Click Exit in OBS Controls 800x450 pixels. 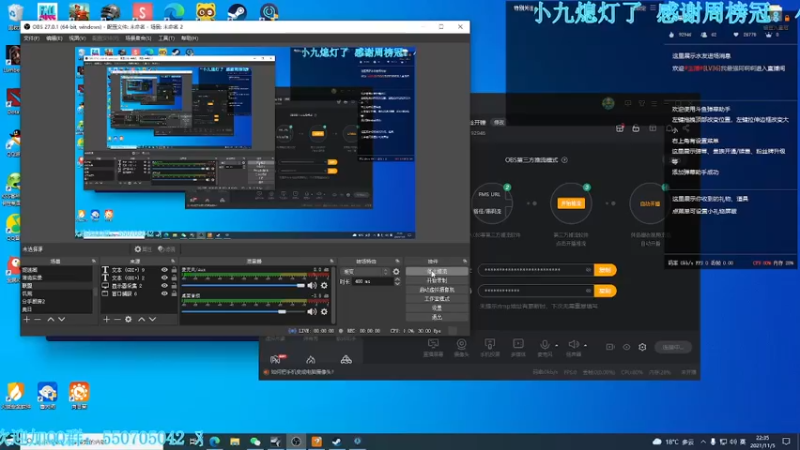tap(437, 317)
